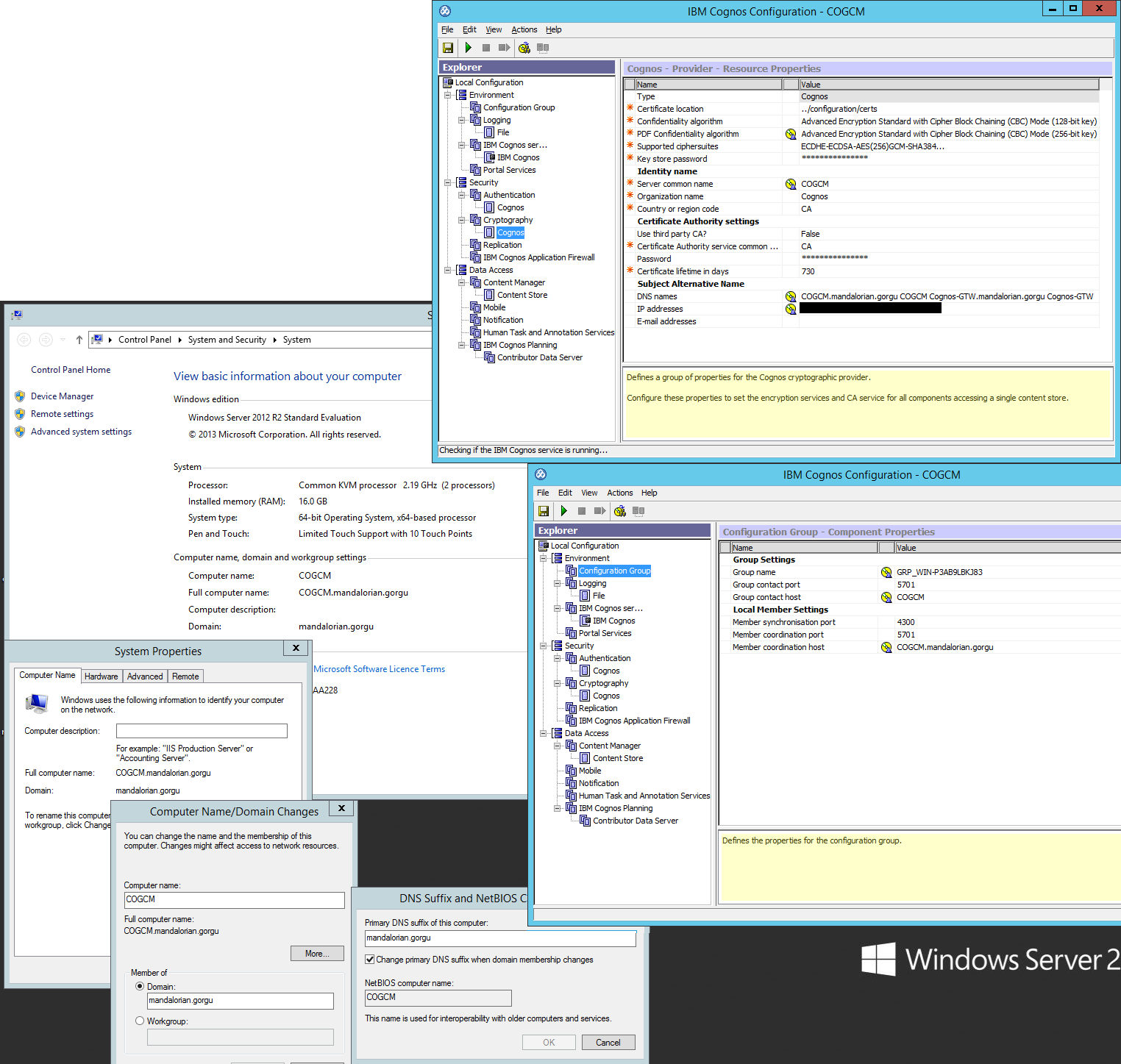Click Save icon in upper Cognos toolbar
Screen dimensions: 1121x1064
pyautogui.click(x=448, y=48)
